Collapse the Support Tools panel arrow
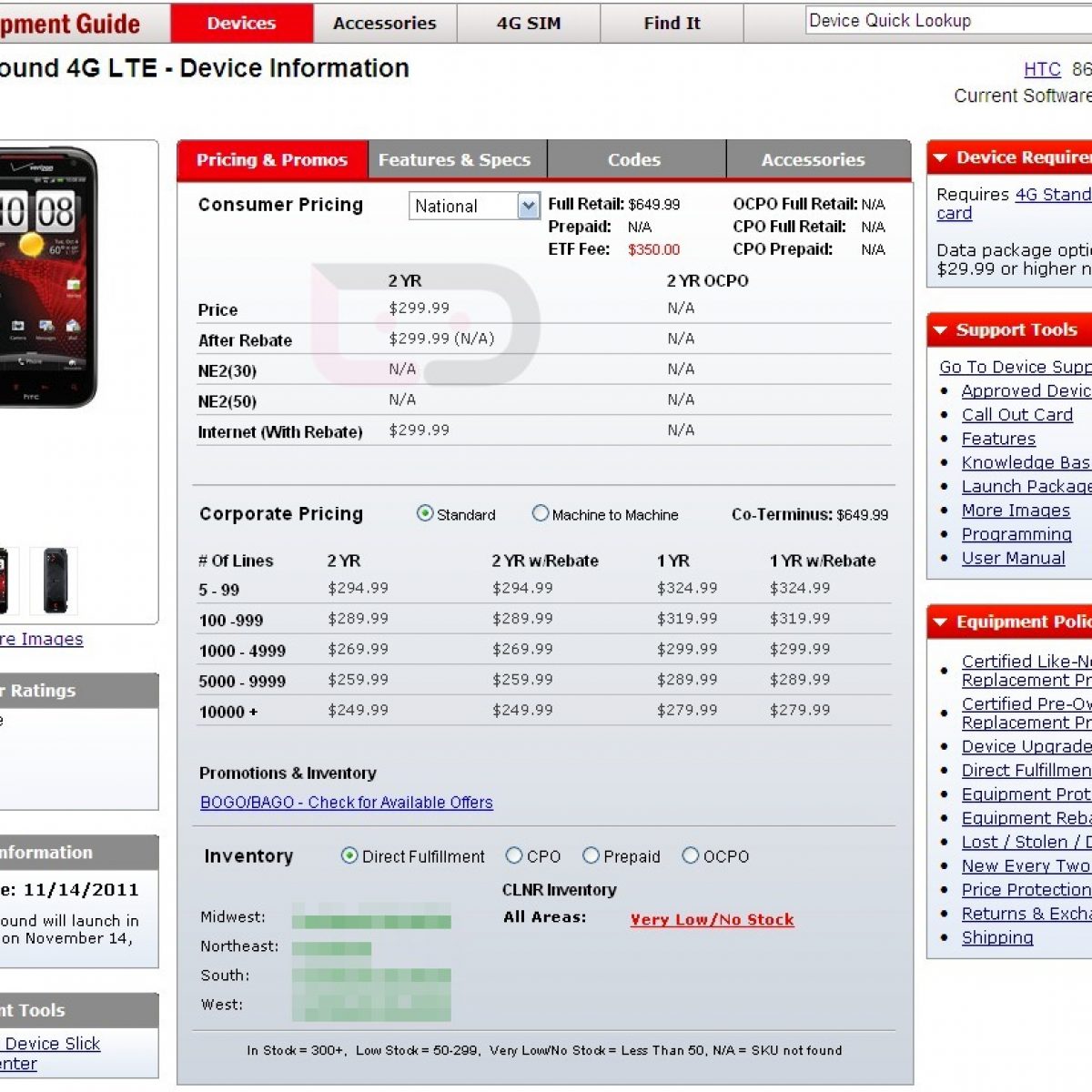This screenshot has width=1092, height=1092. click(x=940, y=330)
